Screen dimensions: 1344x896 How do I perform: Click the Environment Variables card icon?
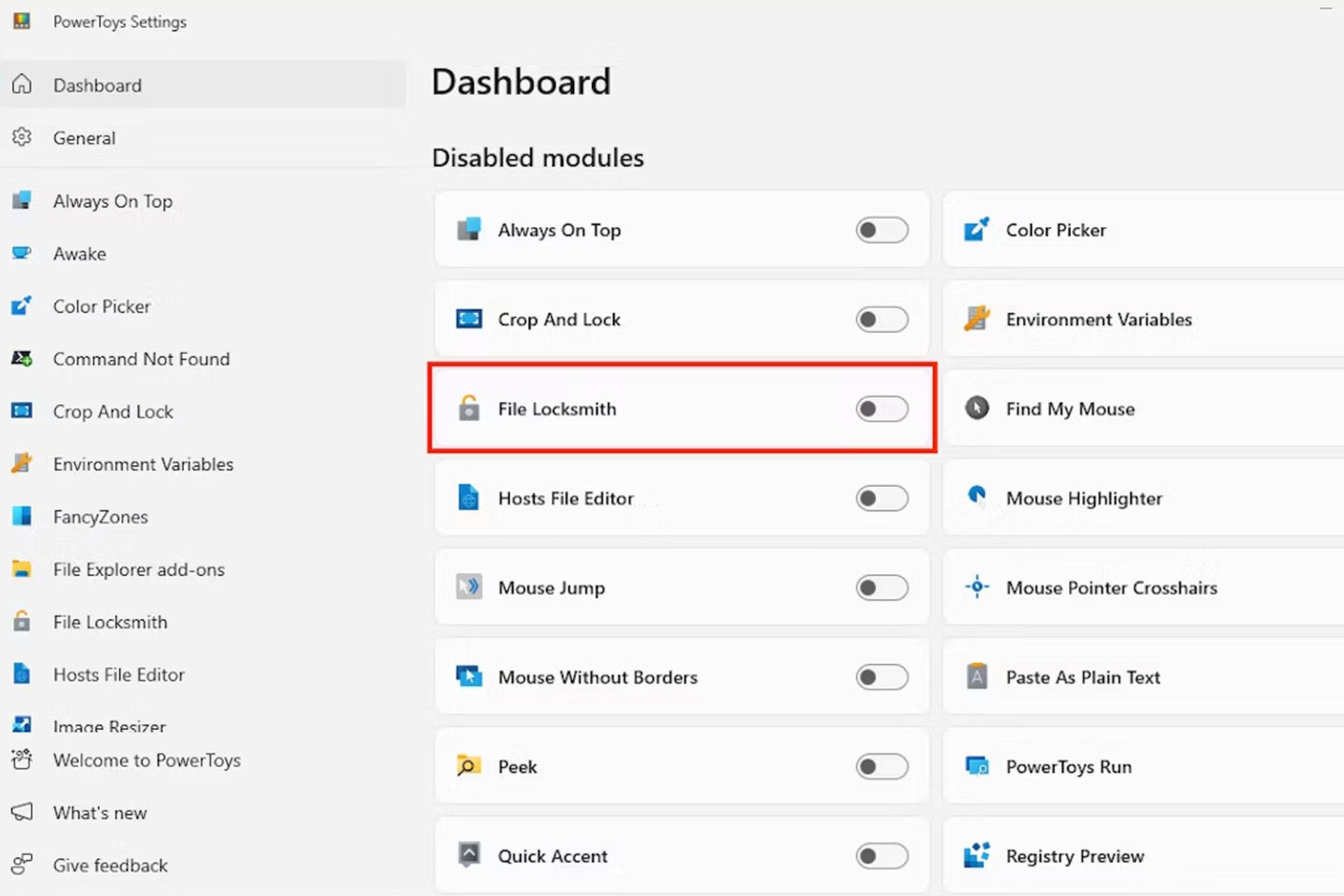pyautogui.click(x=976, y=319)
